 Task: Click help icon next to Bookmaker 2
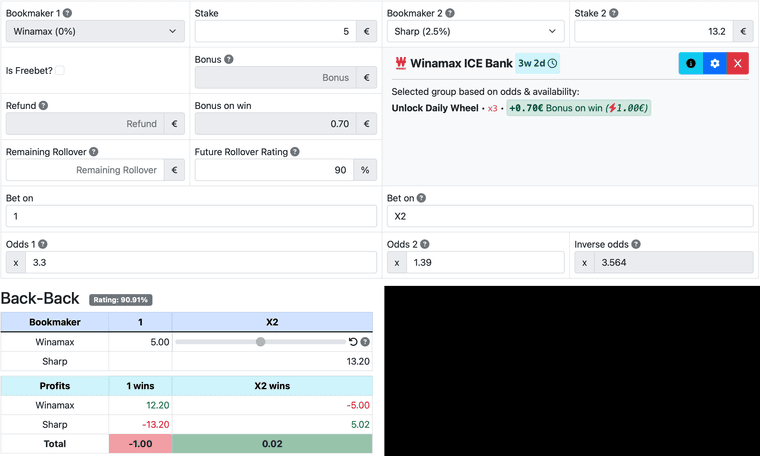pos(450,13)
